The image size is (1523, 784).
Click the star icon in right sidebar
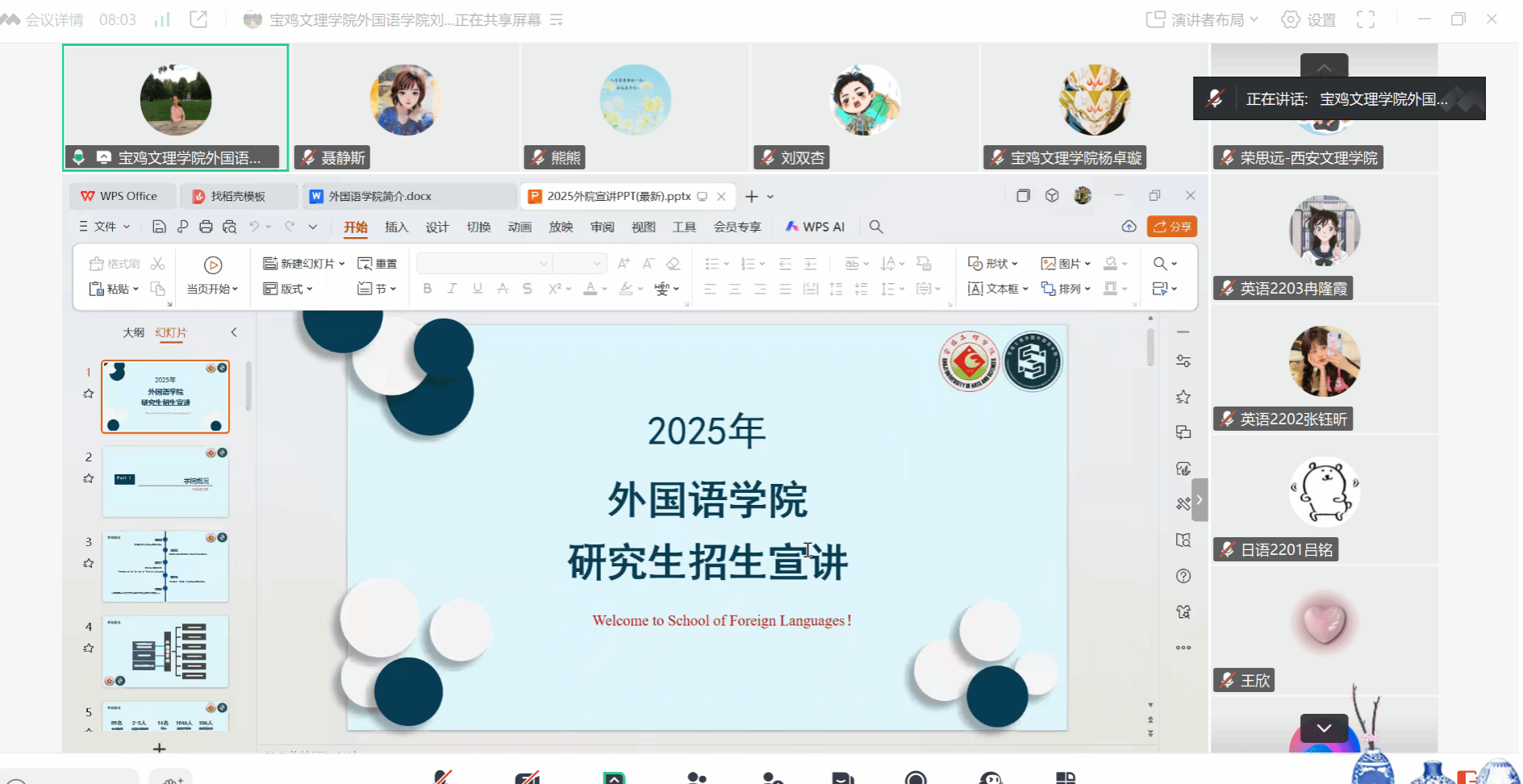pos(1183,397)
